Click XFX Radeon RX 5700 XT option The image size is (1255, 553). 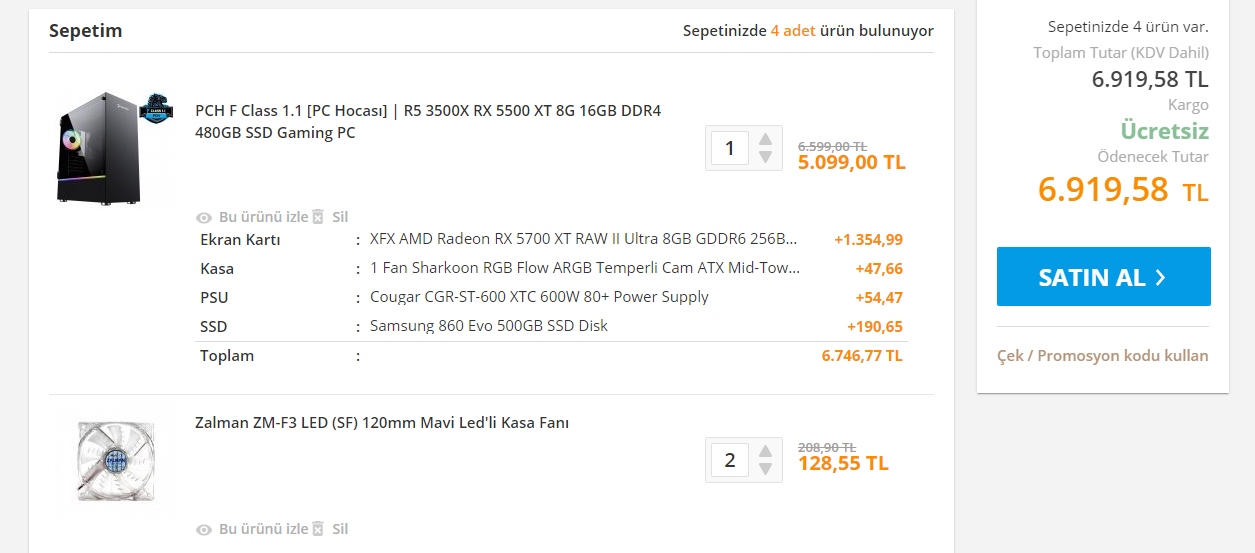584,239
